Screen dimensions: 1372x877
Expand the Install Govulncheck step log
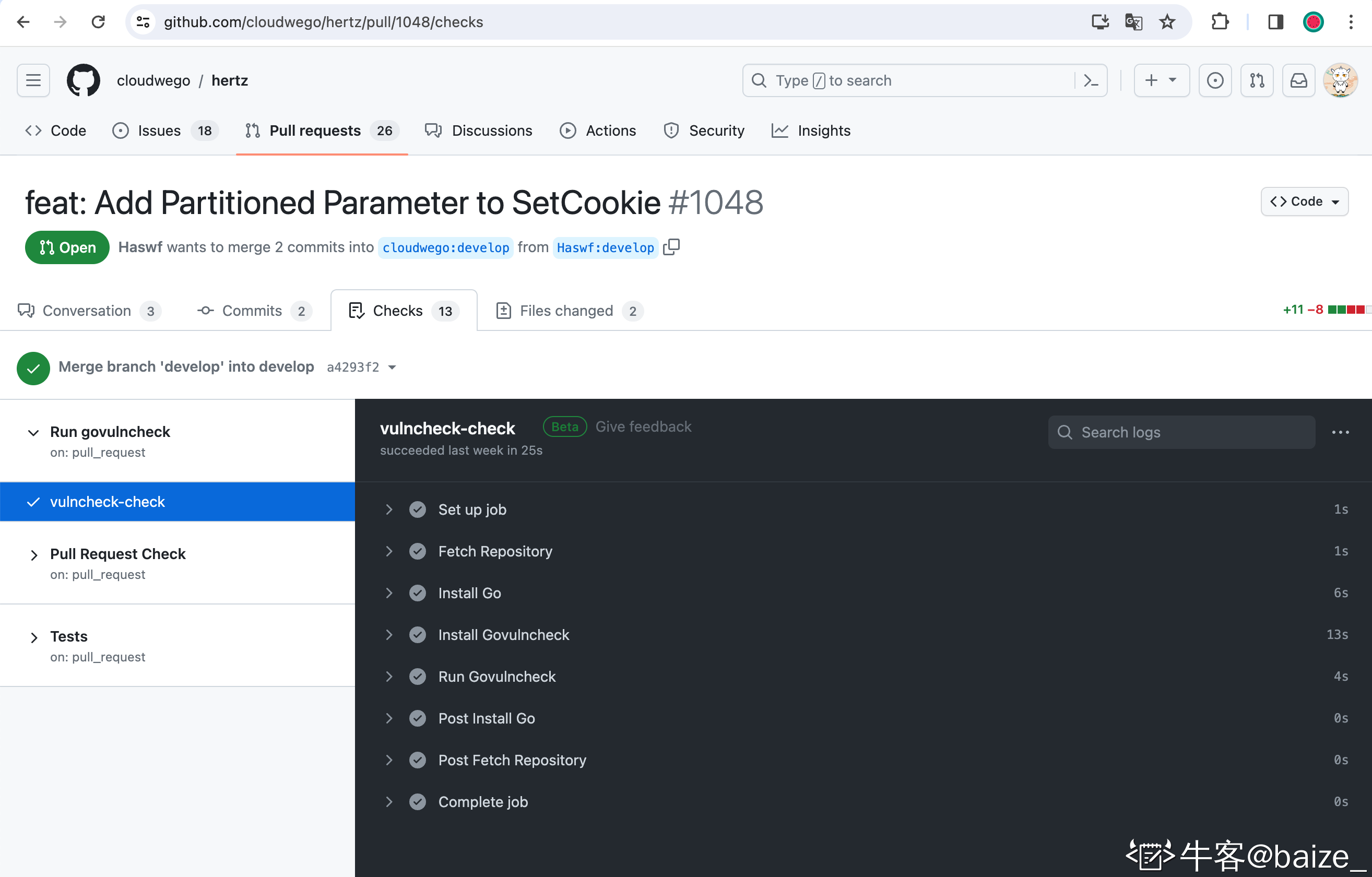(389, 635)
